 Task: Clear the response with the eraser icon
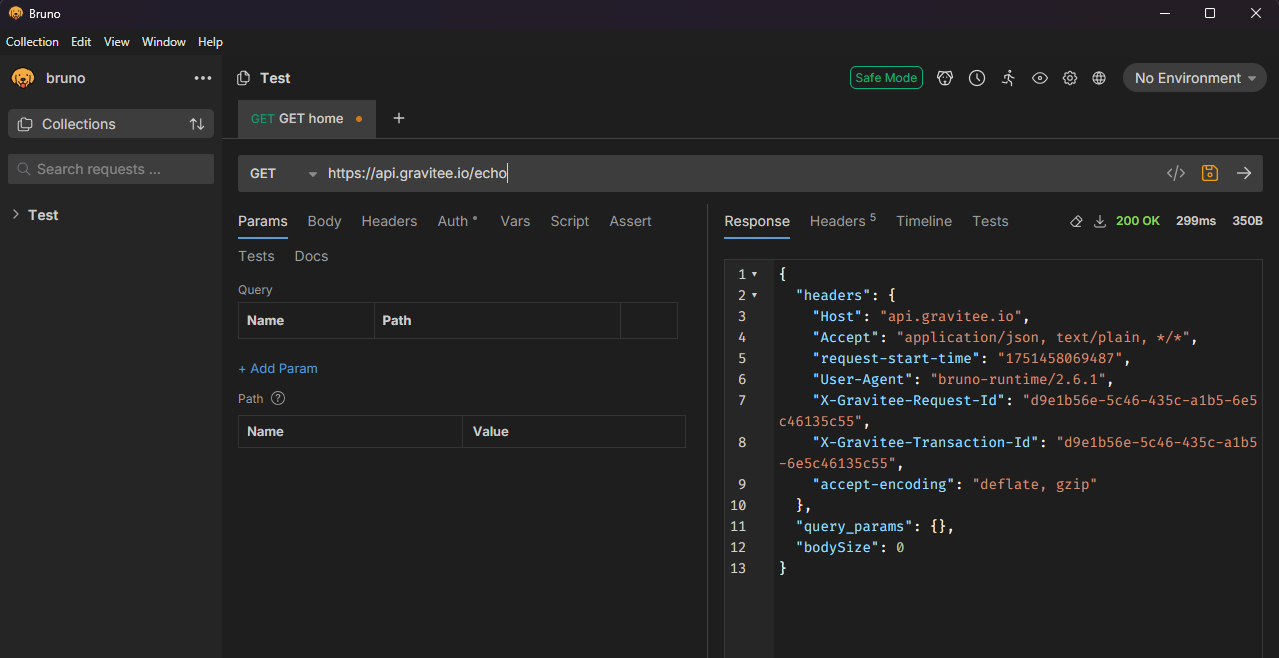pyautogui.click(x=1076, y=221)
